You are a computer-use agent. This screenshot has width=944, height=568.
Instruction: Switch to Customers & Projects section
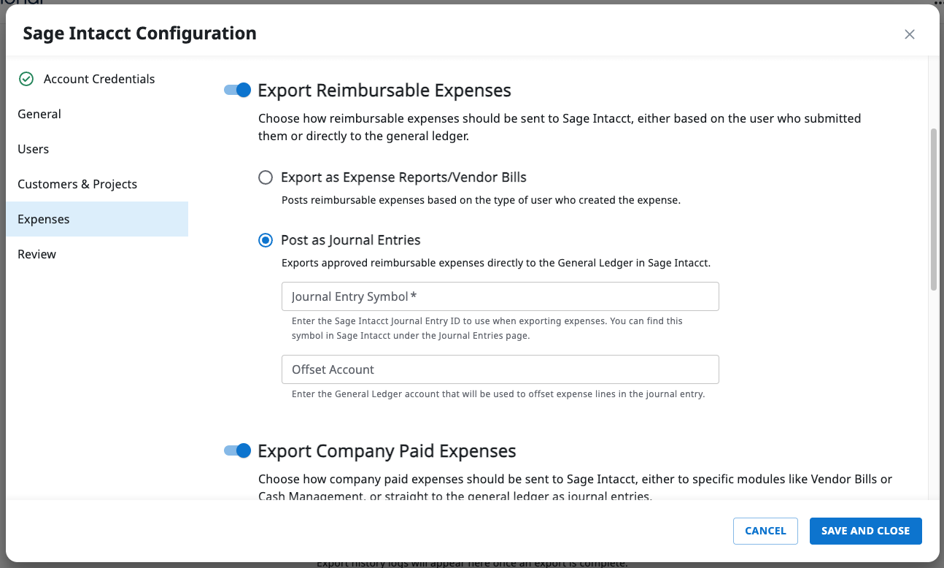pyautogui.click(x=77, y=184)
